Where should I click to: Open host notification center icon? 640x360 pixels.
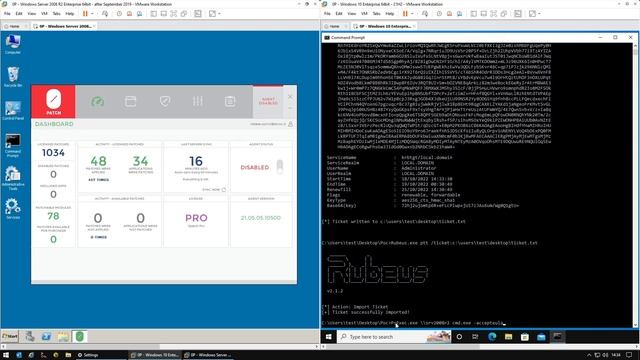pyautogui.click(x=629, y=355)
